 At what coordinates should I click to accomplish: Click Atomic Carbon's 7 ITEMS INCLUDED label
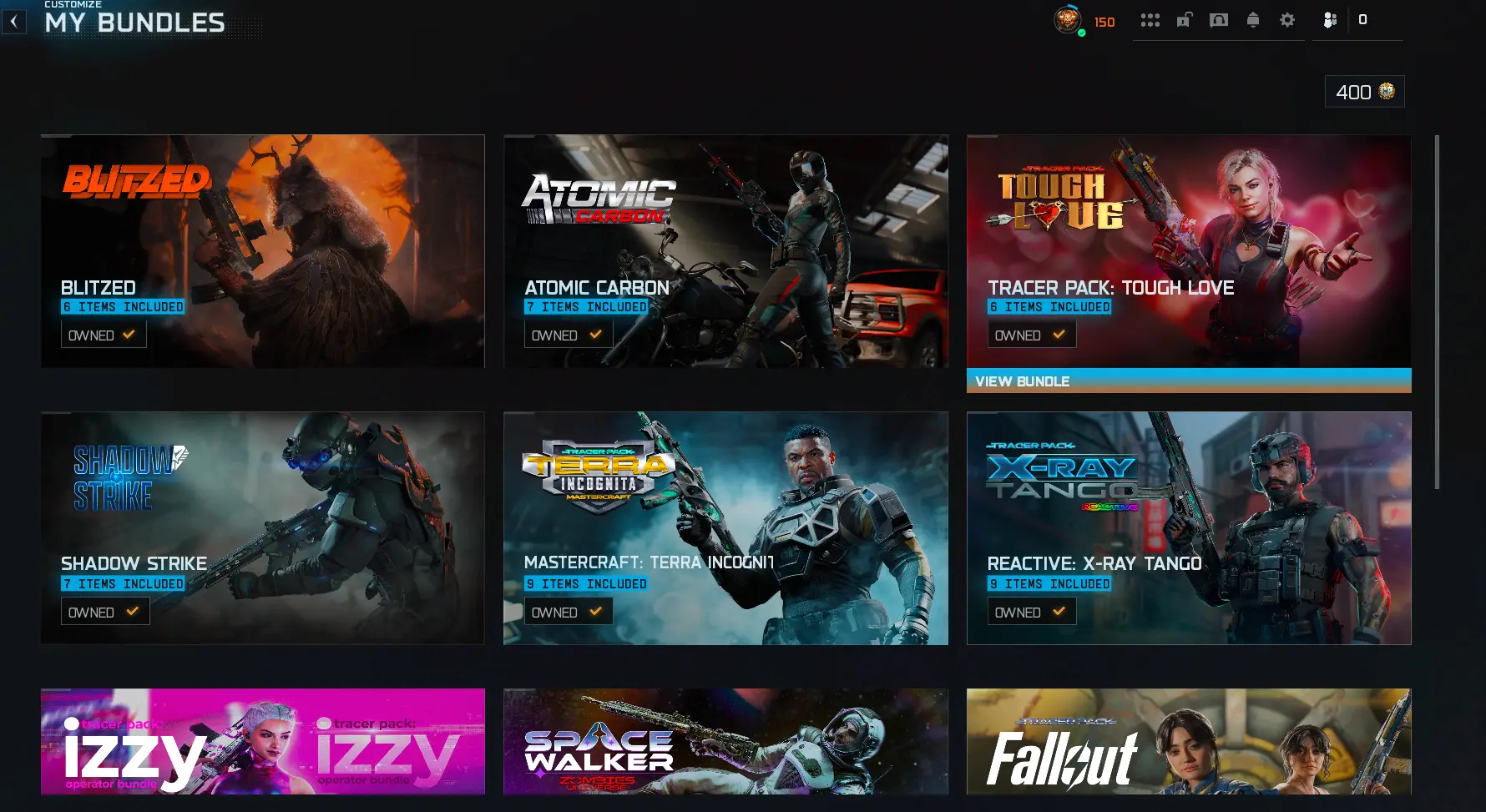(x=586, y=307)
